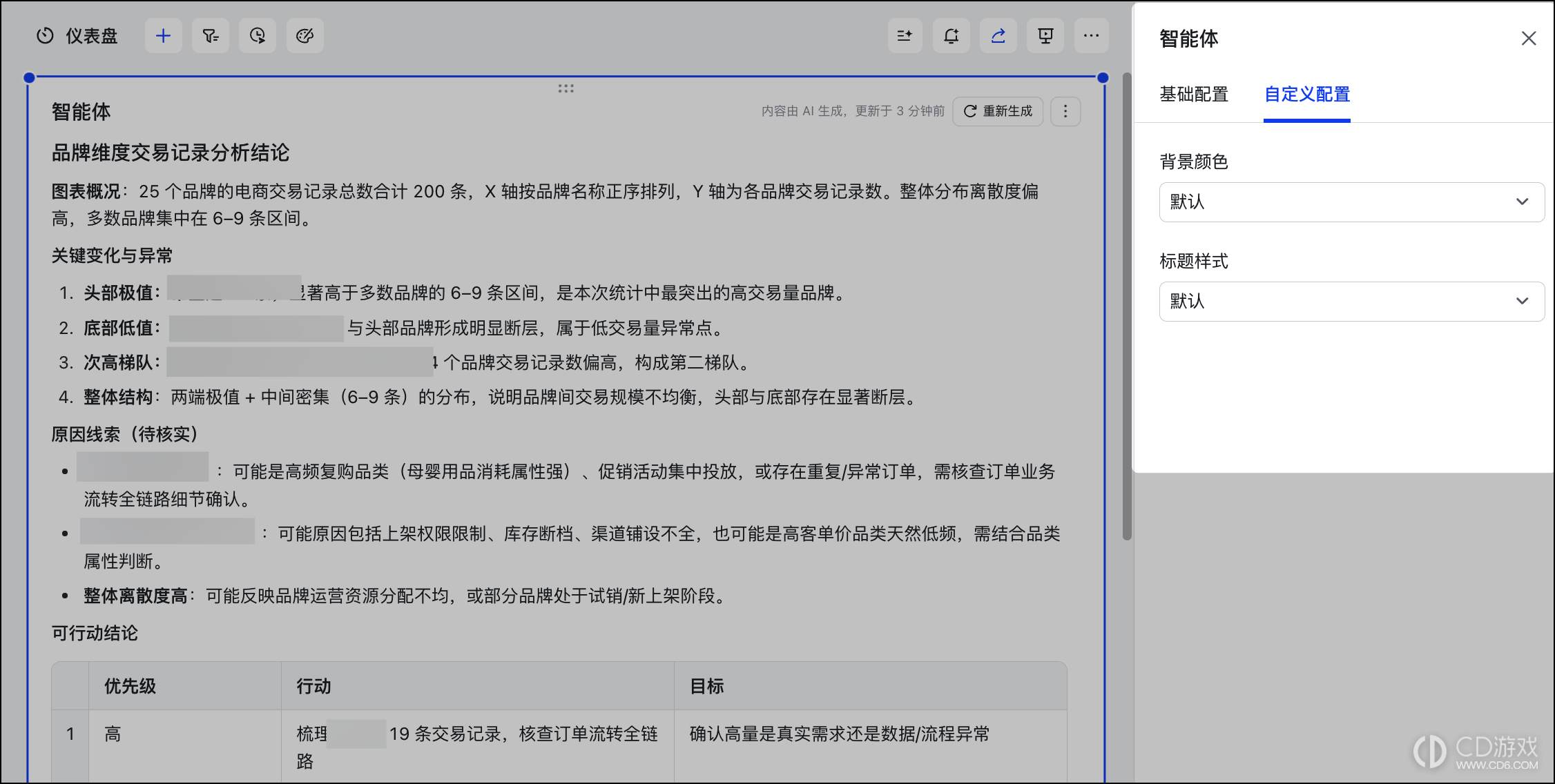Click the 标题样式 label
The height and width of the screenshot is (784, 1555).
1194,262
